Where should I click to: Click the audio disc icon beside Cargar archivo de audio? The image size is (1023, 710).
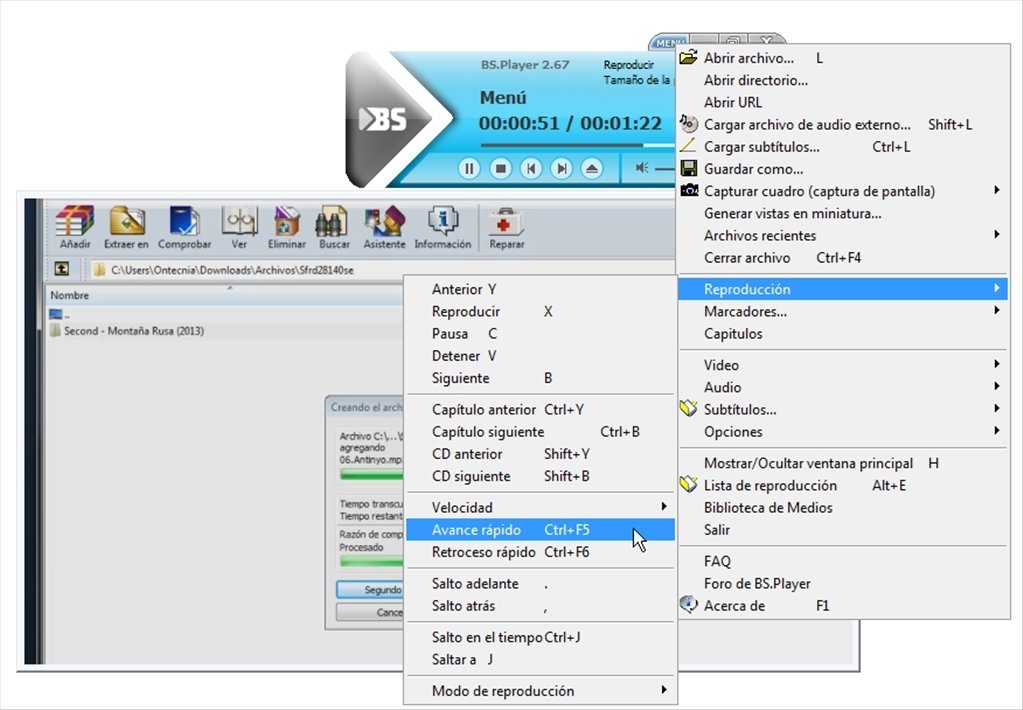pos(688,123)
